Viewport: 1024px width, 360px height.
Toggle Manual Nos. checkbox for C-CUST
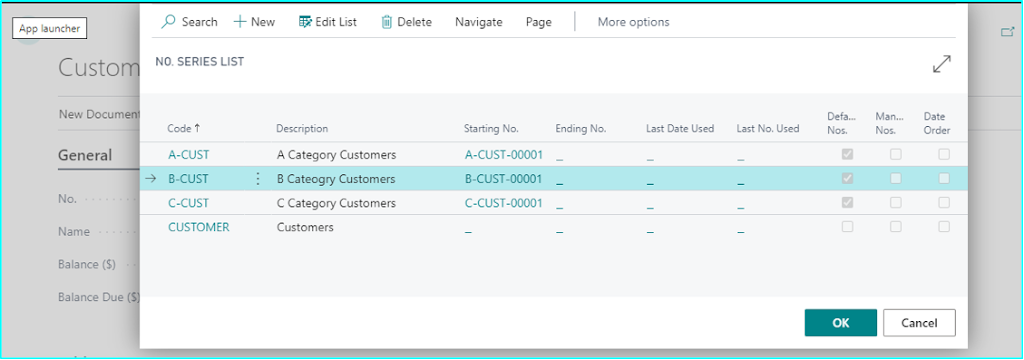[895, 203]
